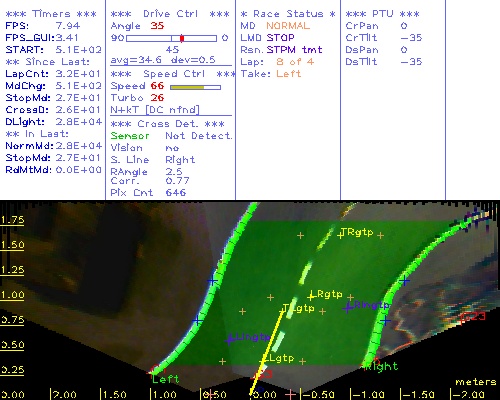Click the LMD STOP status text
The height and width of the screenshot is (400, 500).
(x=267, y=38)
